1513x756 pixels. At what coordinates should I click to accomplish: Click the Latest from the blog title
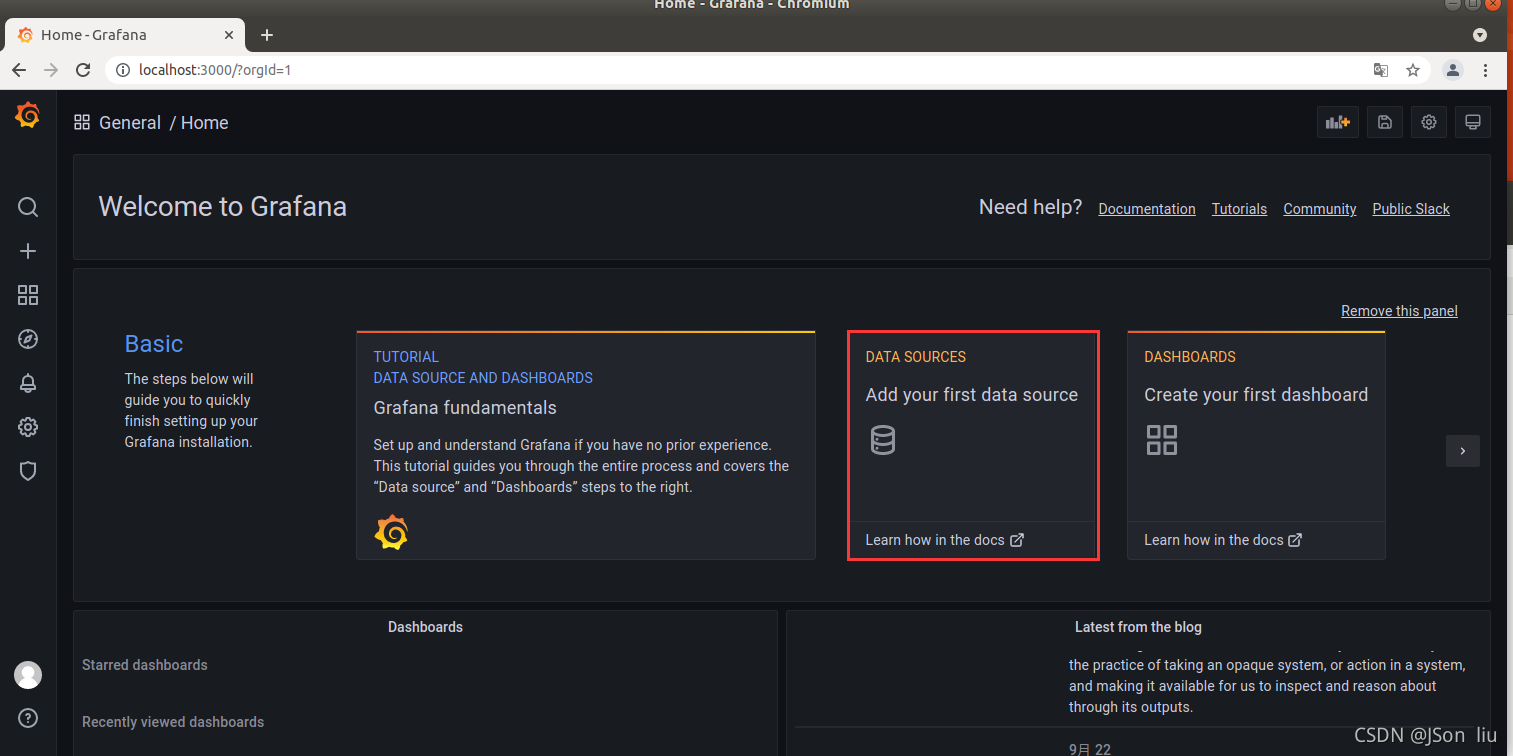pyautogui.click(x=1138, y=627)
